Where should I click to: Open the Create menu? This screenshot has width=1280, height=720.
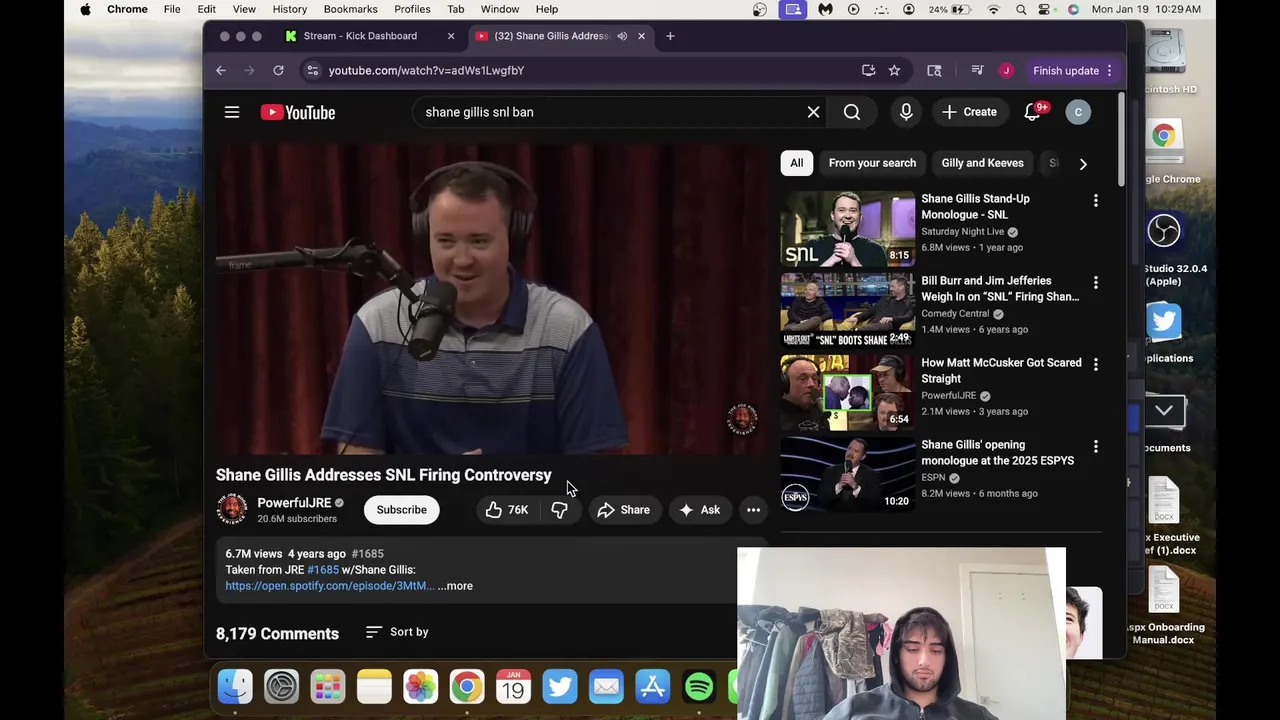pyautogui.click(x=969, y=112)
